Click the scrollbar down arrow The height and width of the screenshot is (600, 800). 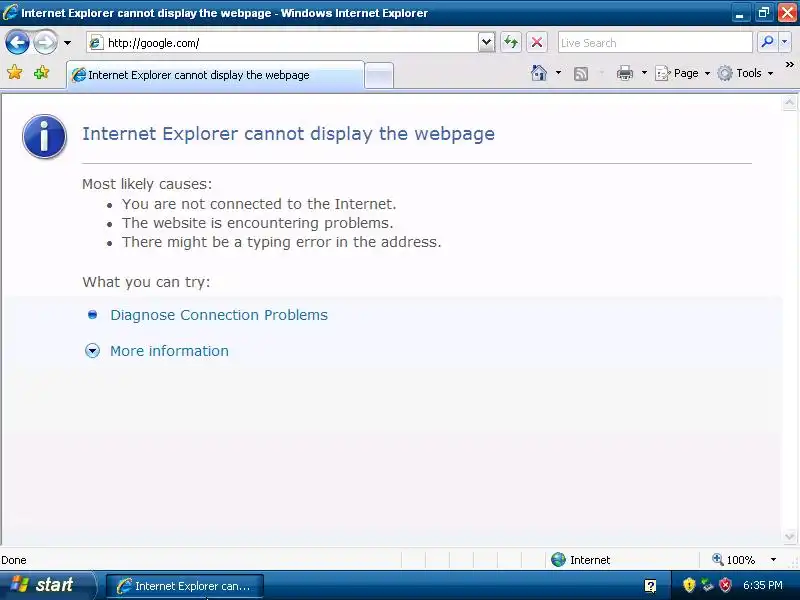(789, 536)
